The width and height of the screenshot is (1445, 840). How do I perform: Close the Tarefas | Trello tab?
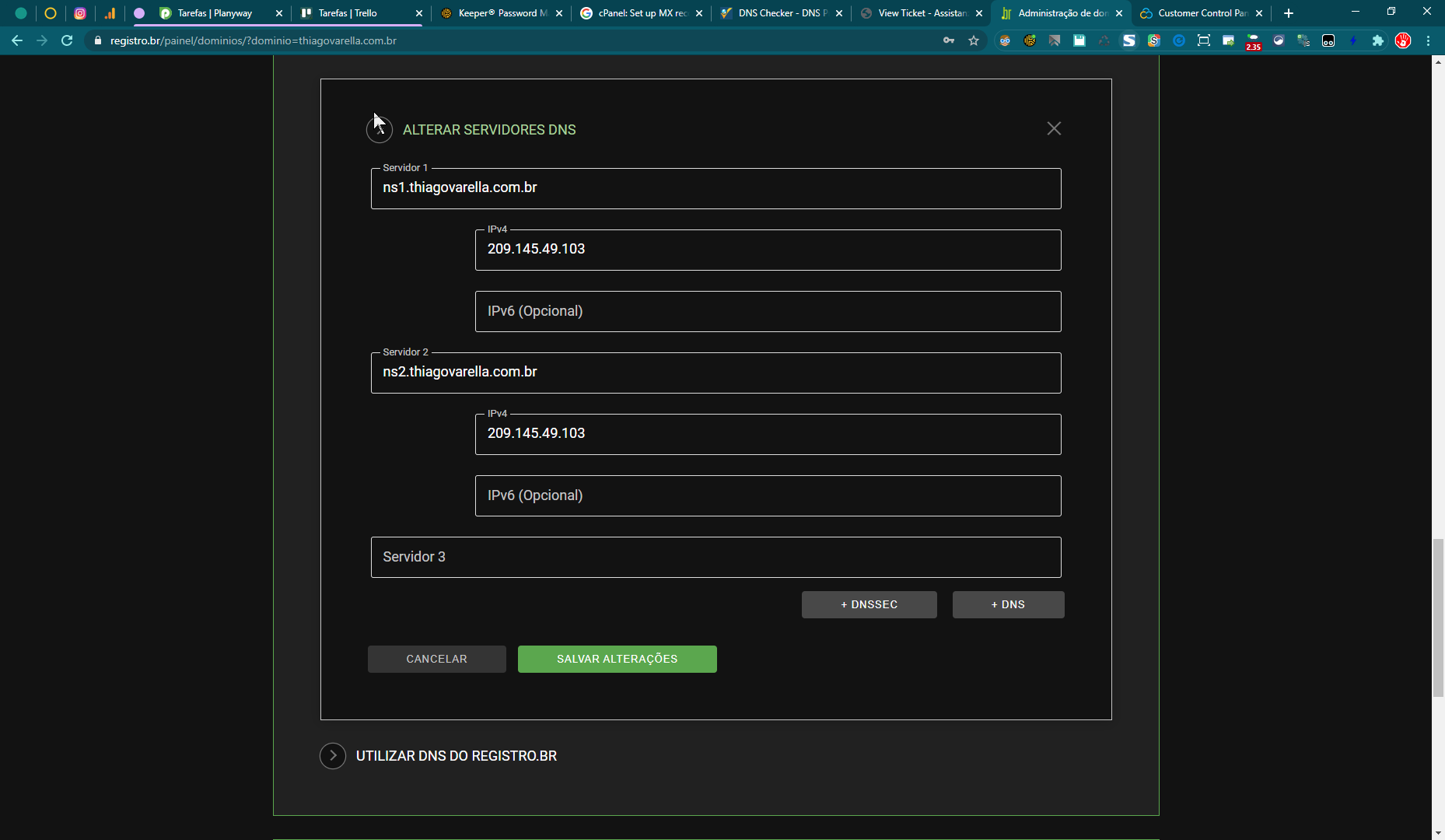tap(419, 13)
